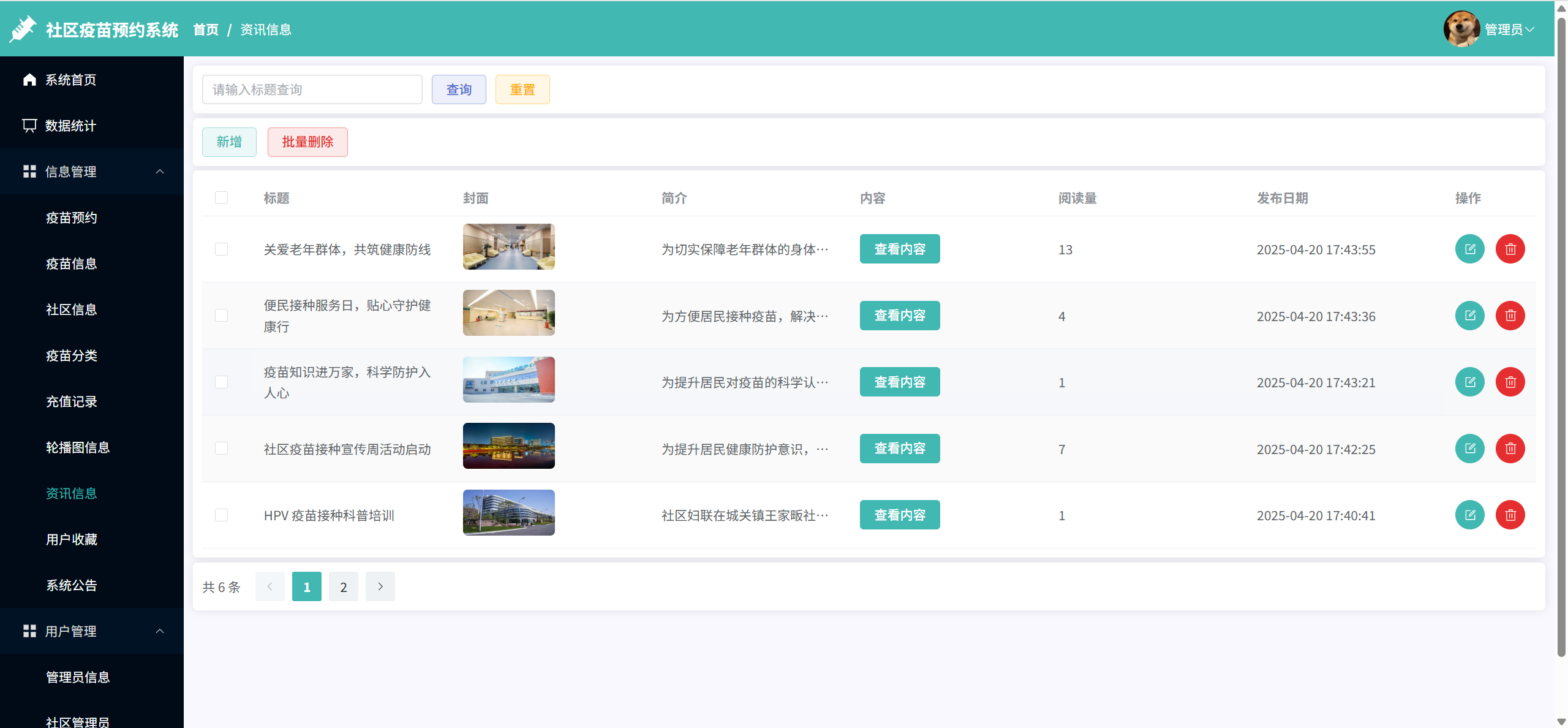Viewport: 1568px width, 728px height.
Task: Toggle the select-all checkbox in table header
Action: pyautogui.click(x=221, y=197)
